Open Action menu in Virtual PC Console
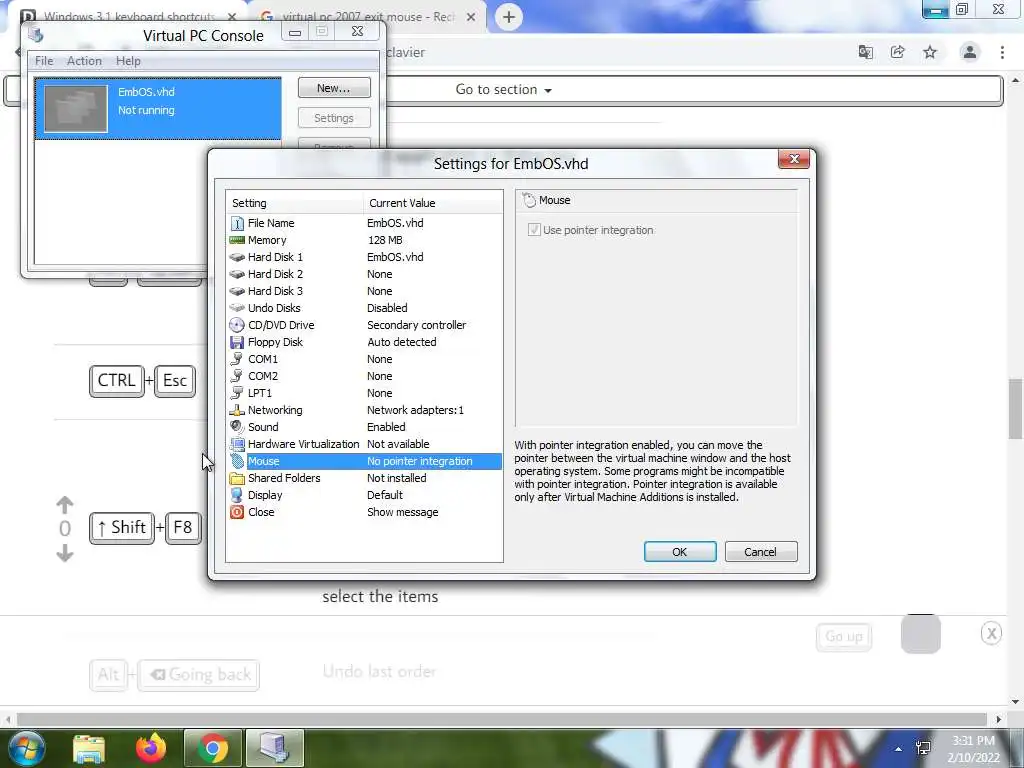Image resolution: width=1024 pixels, height=768 pixels. 84,61
